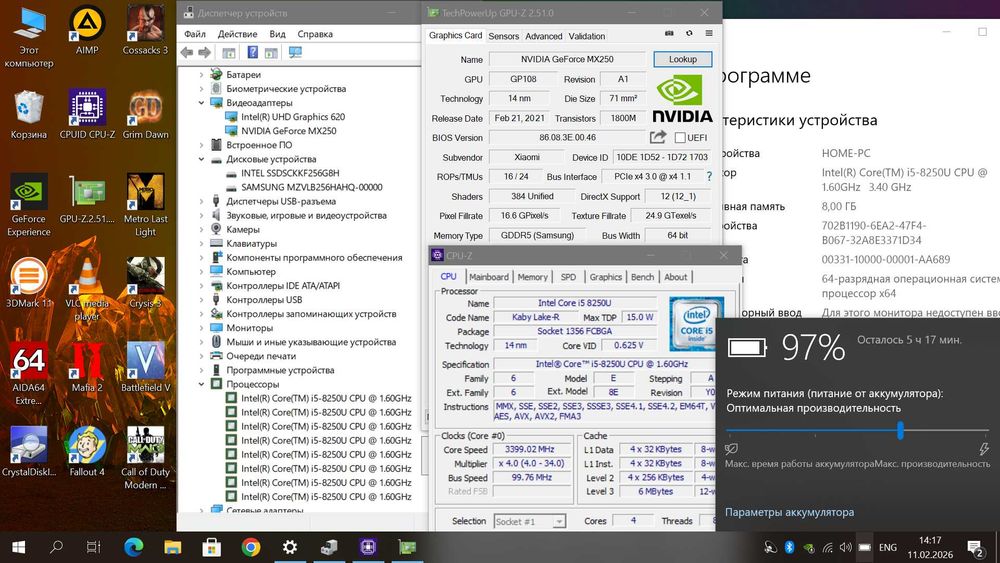Launch Metro Last Light shortcut
The width and height of the screenshot is (1000, 563).
click(x=145, y=205)
